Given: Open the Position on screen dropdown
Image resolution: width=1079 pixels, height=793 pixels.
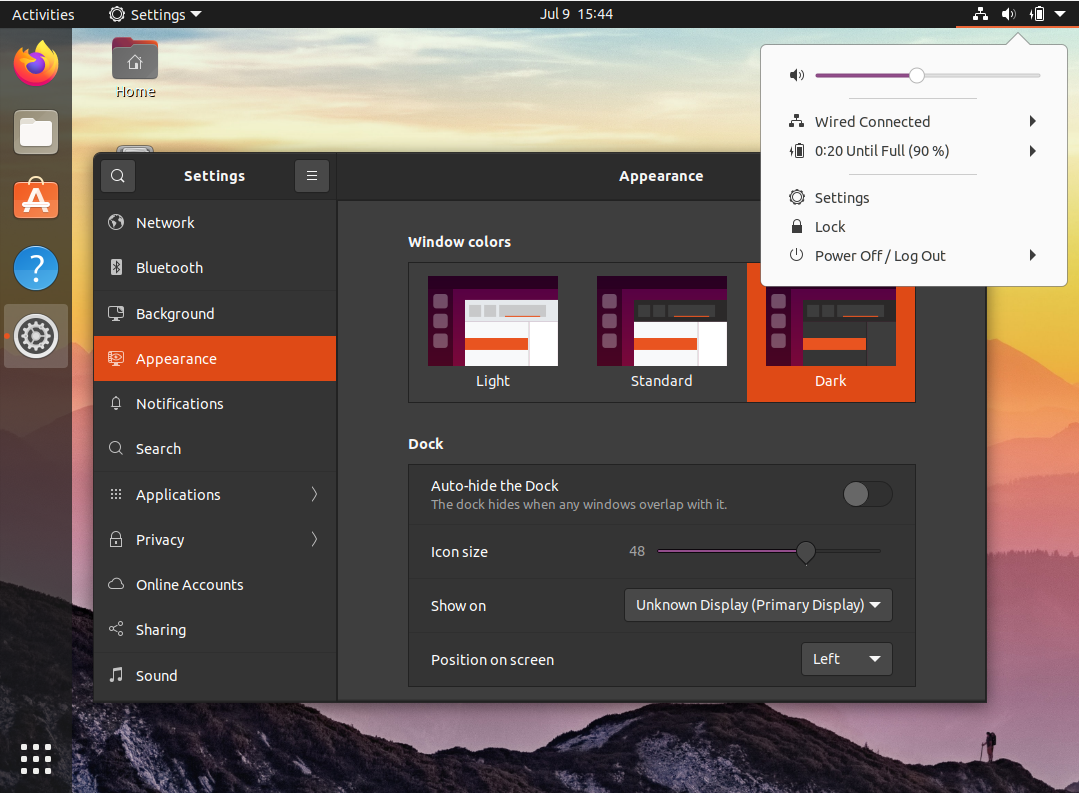Looking at the screenshot, I should 846,658.
